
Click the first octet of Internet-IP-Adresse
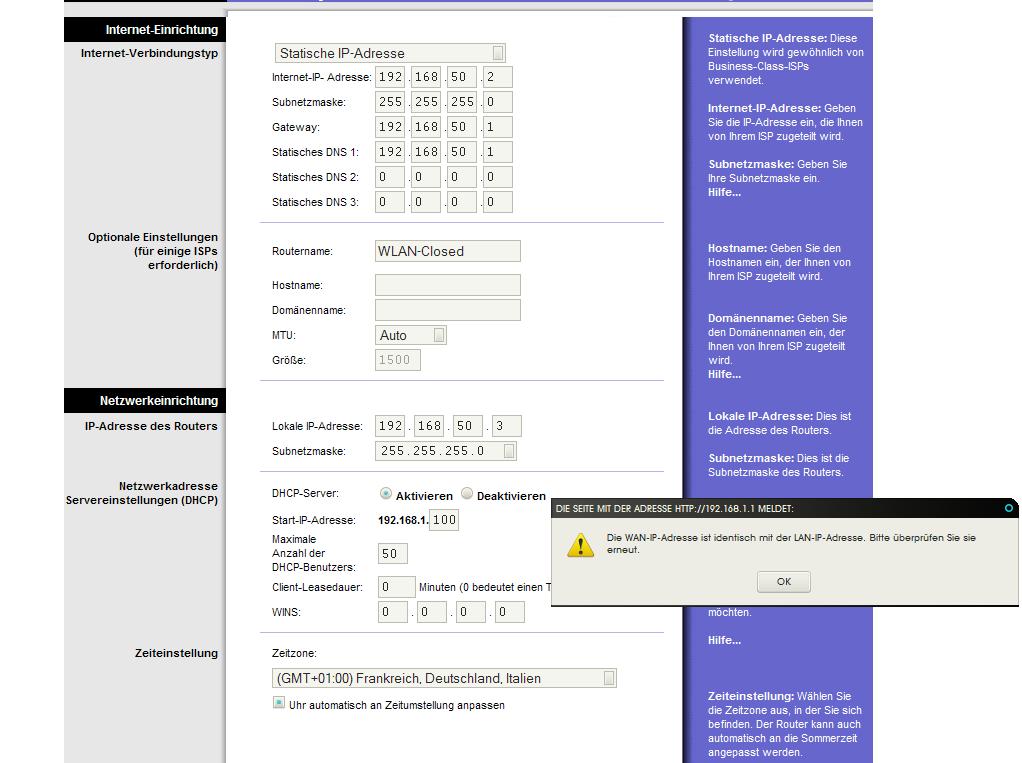click(x=390, y=77)
